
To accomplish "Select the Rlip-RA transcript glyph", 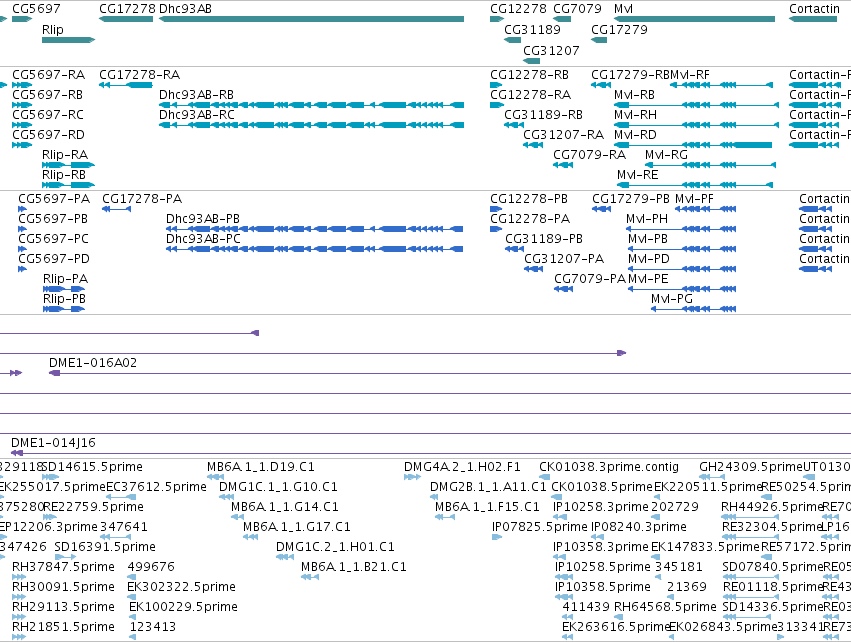I will tap(68, 164).
